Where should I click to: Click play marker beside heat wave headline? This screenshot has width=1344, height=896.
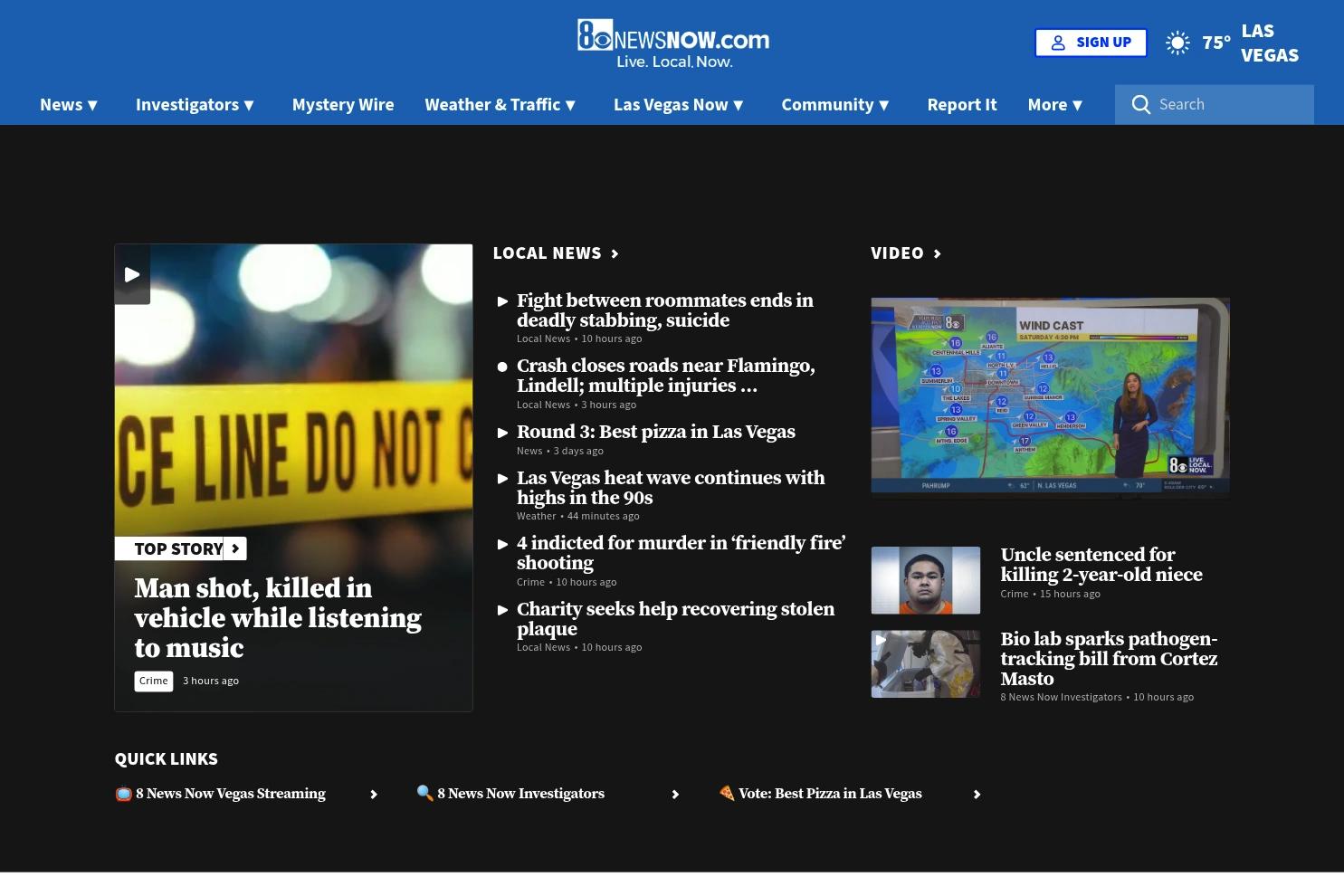502,479
